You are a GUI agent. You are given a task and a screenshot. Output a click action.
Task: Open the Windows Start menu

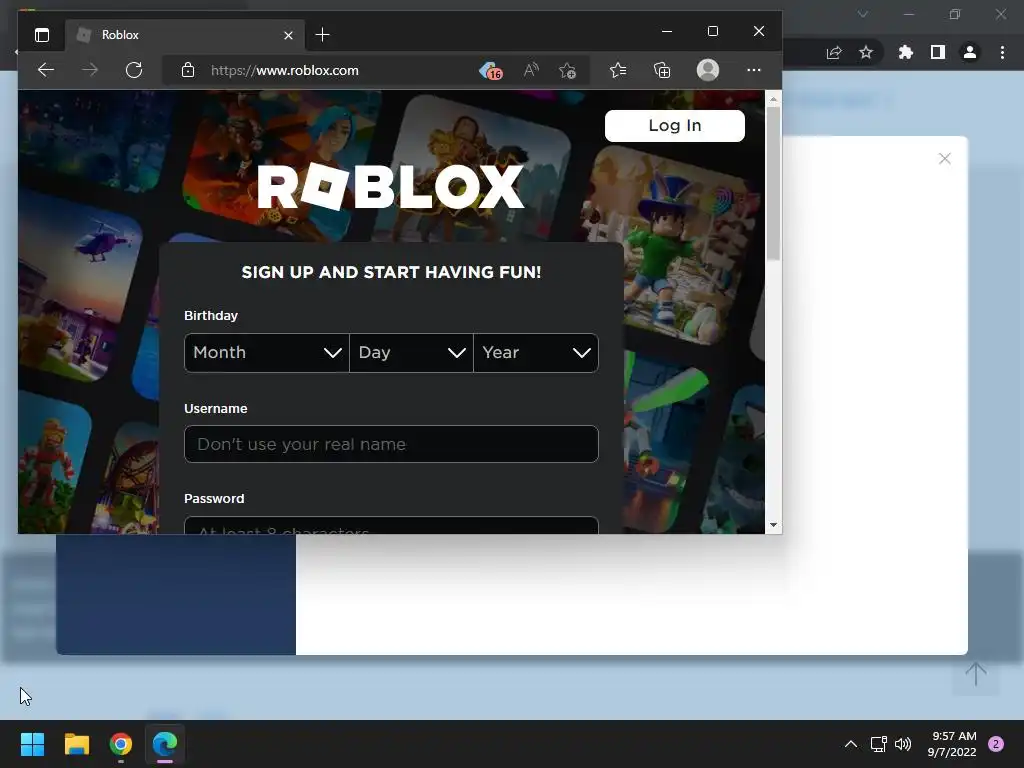point(32,744)
